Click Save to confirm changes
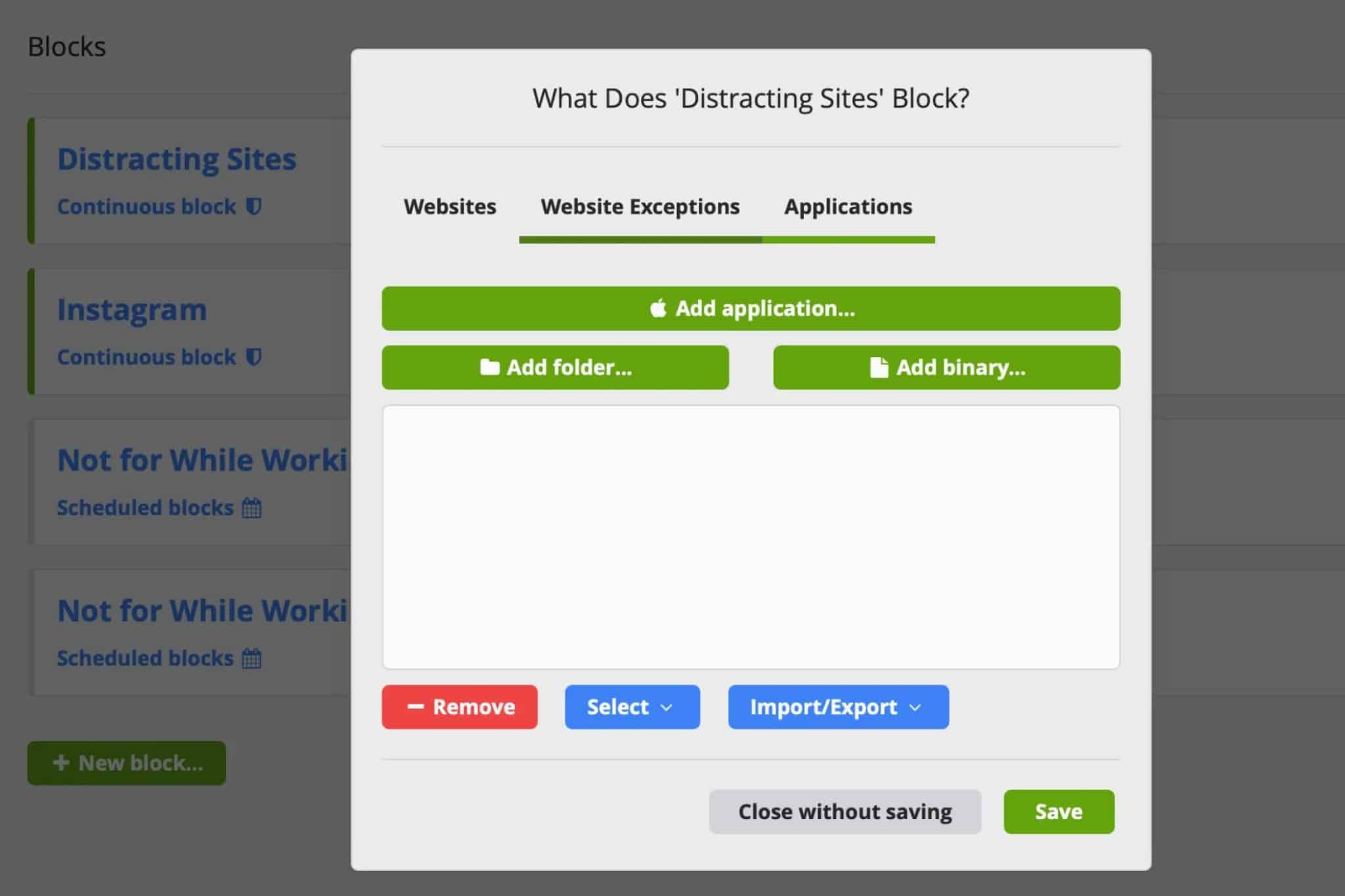The image size is (1345, 896). [1058, 811]
